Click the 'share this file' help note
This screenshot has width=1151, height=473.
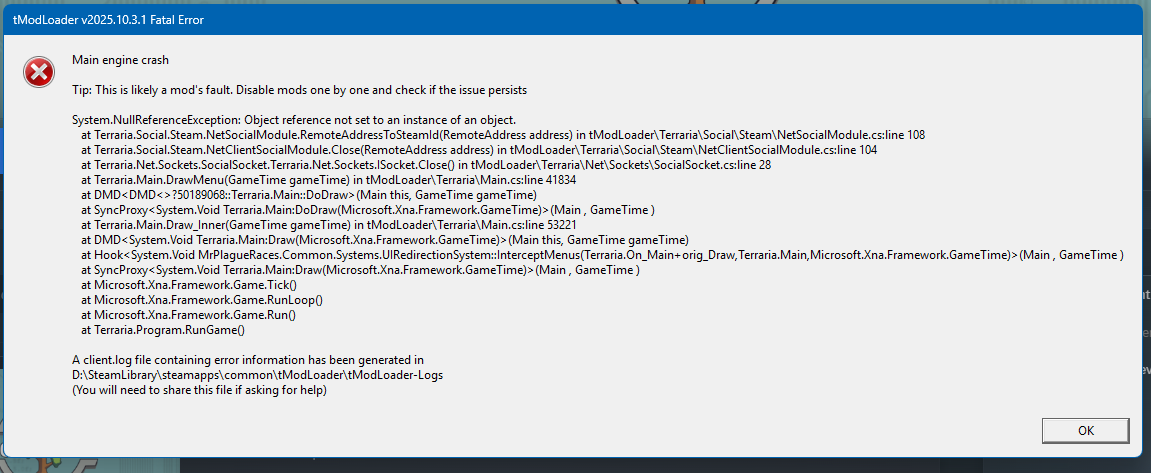pyautogui.click(x=199, y=391)
